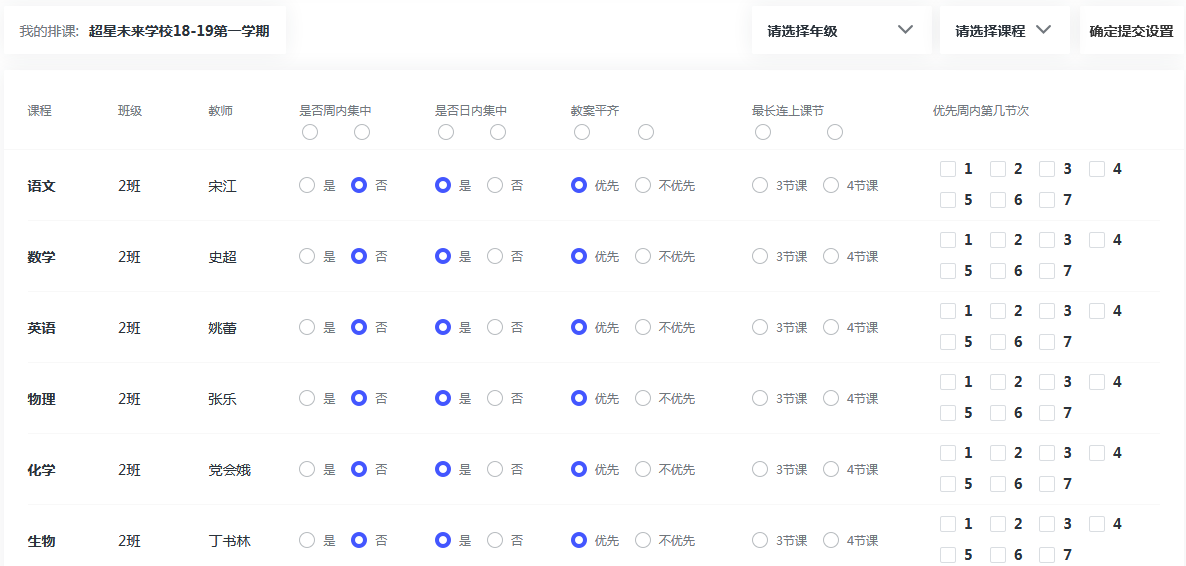Screen dimensions: 1186x566
Task: Tick period 4 checkbox for 数学
Action: [x=1097, y=240]
